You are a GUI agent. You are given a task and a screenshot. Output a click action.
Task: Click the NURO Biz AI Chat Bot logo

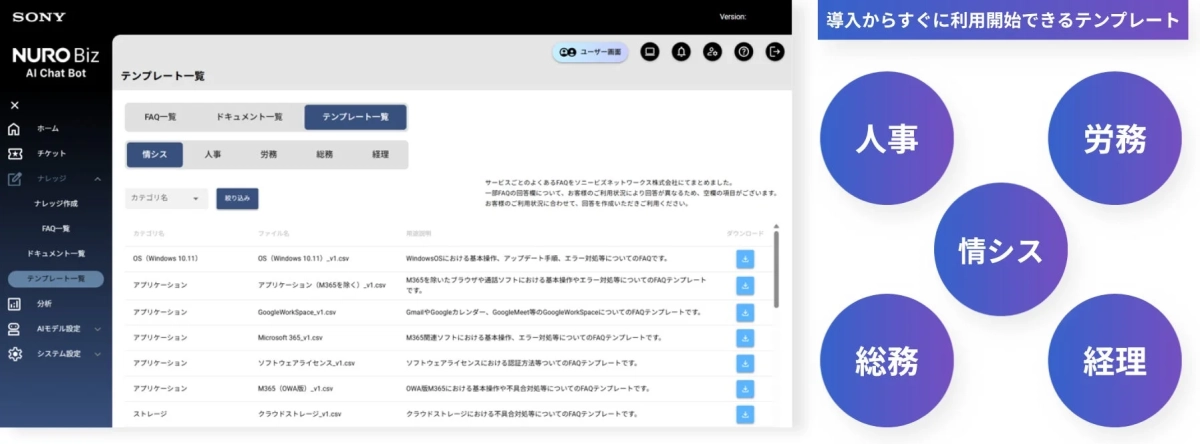[58, 64]
